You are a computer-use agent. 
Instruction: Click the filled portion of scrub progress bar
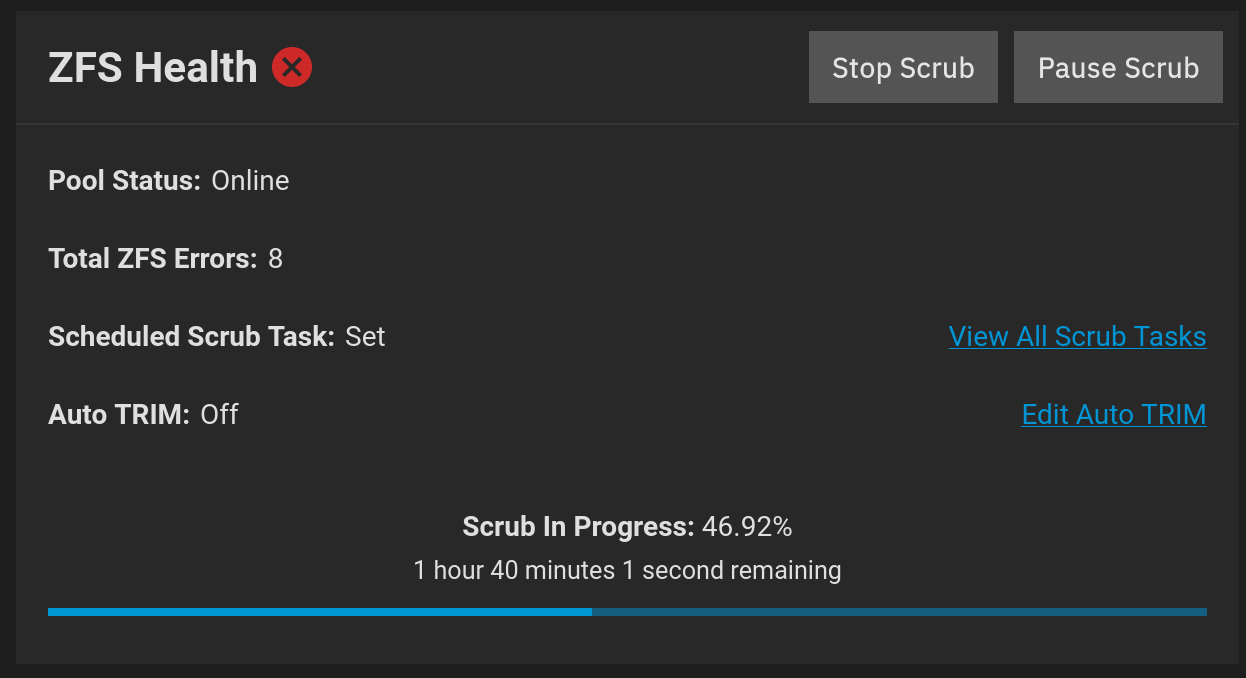(x=320, y=612)
